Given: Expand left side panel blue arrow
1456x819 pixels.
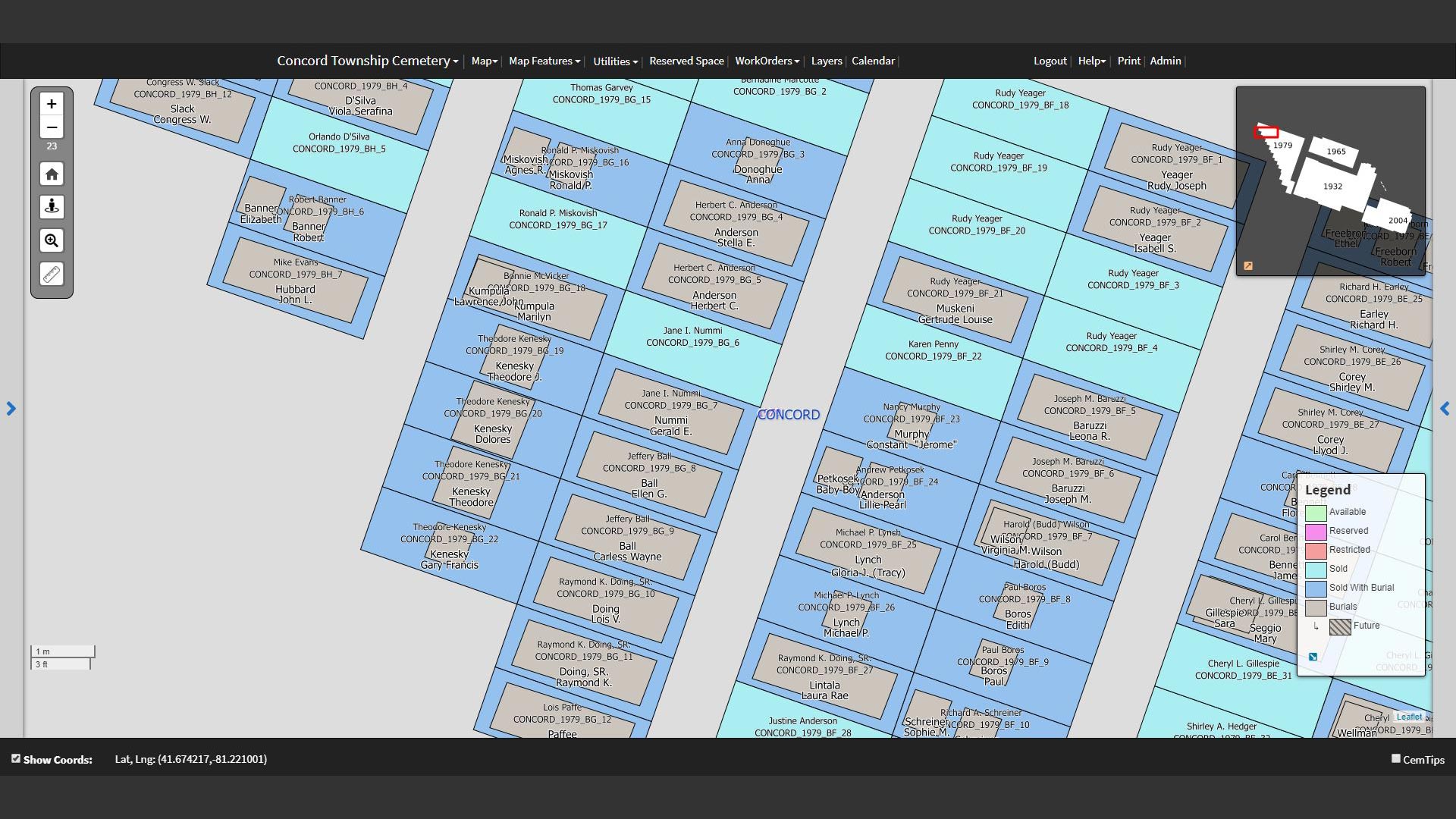Looking at the screenshot, I should 11,409.
